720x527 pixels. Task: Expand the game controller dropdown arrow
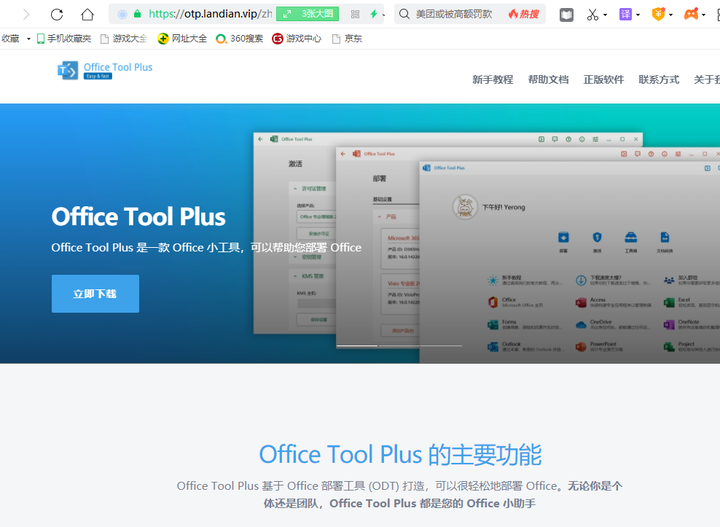703,15
